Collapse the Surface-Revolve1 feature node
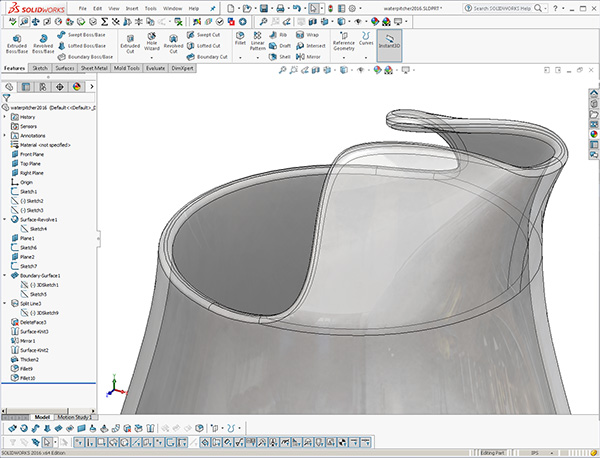The height and width of the screenshot is (458, 600). pos(5,219)
